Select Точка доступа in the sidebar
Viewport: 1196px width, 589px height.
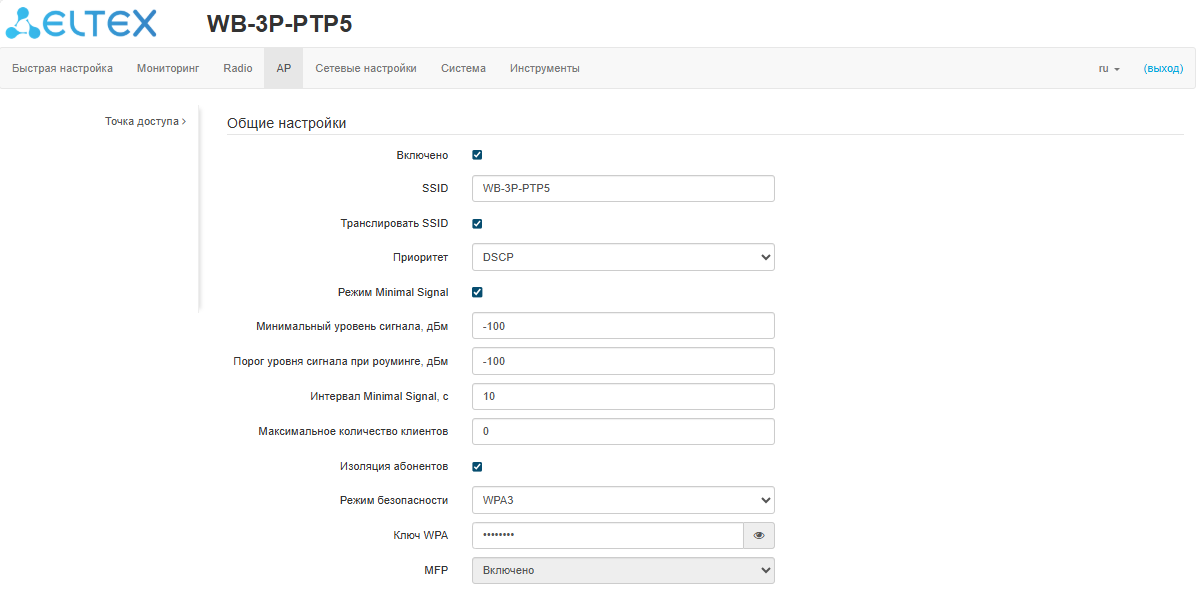145,121
